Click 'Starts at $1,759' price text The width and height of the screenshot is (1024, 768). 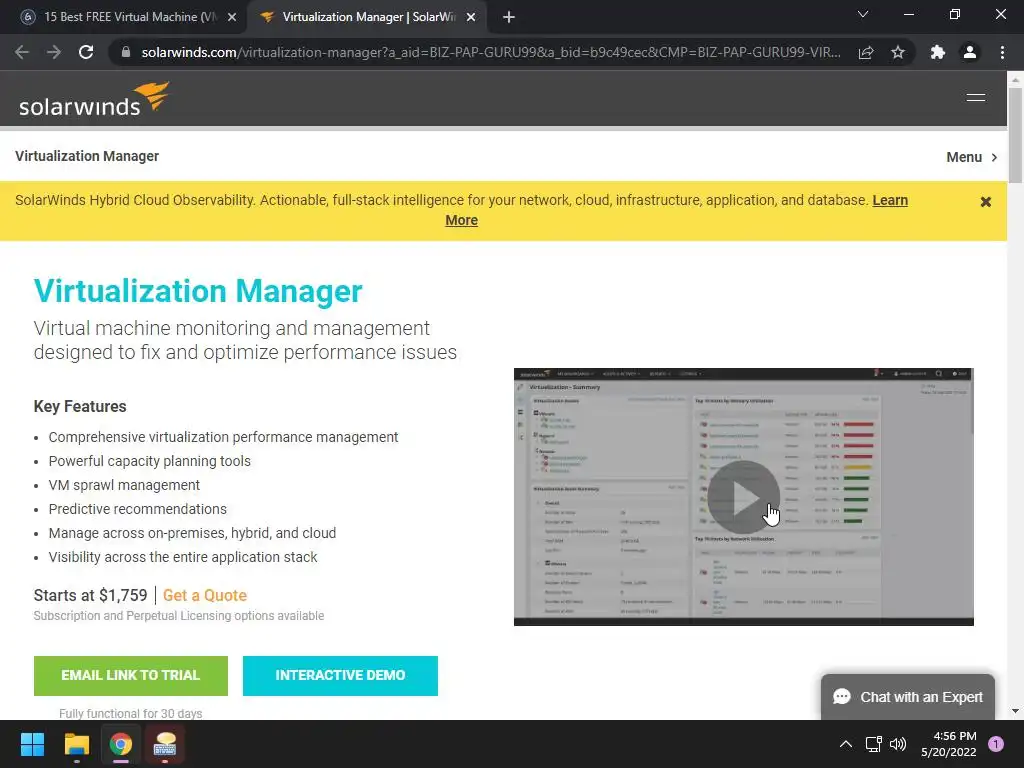(90, 596)
